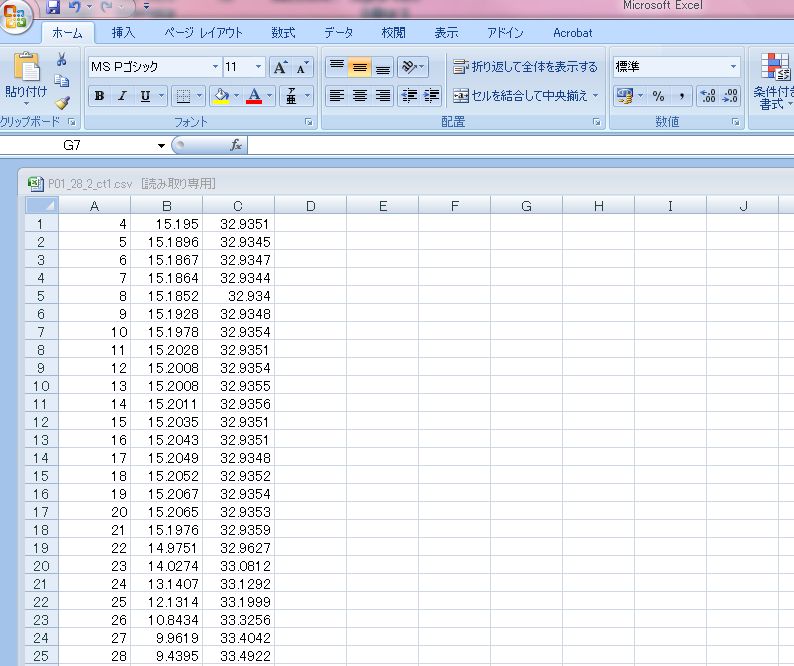Toggle middle vertical alignment
794x666 pixels.
[x=359, y=67]
